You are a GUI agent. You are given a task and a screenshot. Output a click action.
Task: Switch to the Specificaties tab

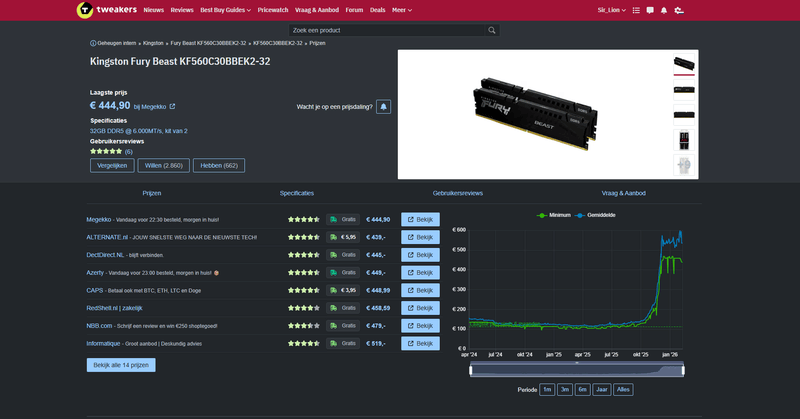(297, 192)
